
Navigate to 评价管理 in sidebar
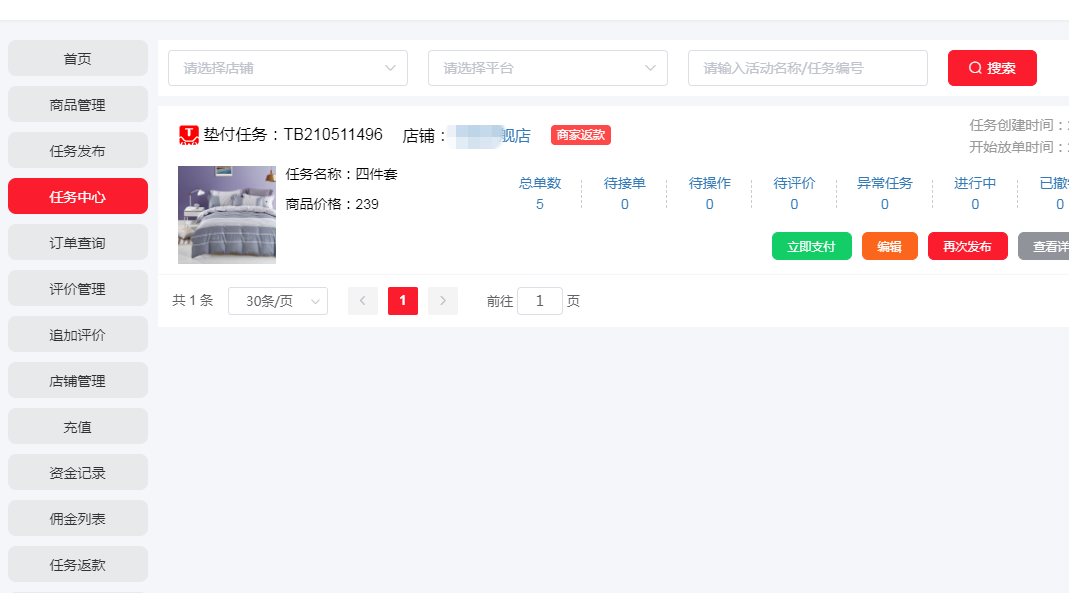point(78,289)
